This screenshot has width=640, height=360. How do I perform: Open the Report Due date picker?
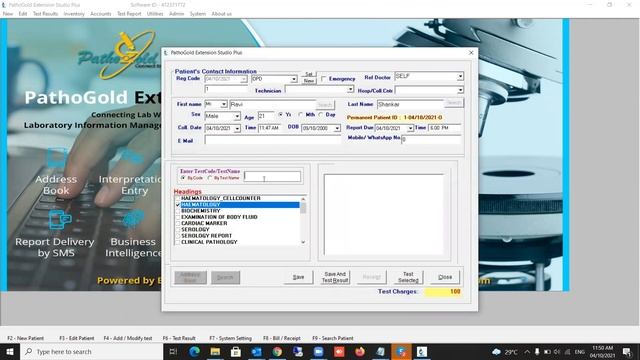coord(410,128)
